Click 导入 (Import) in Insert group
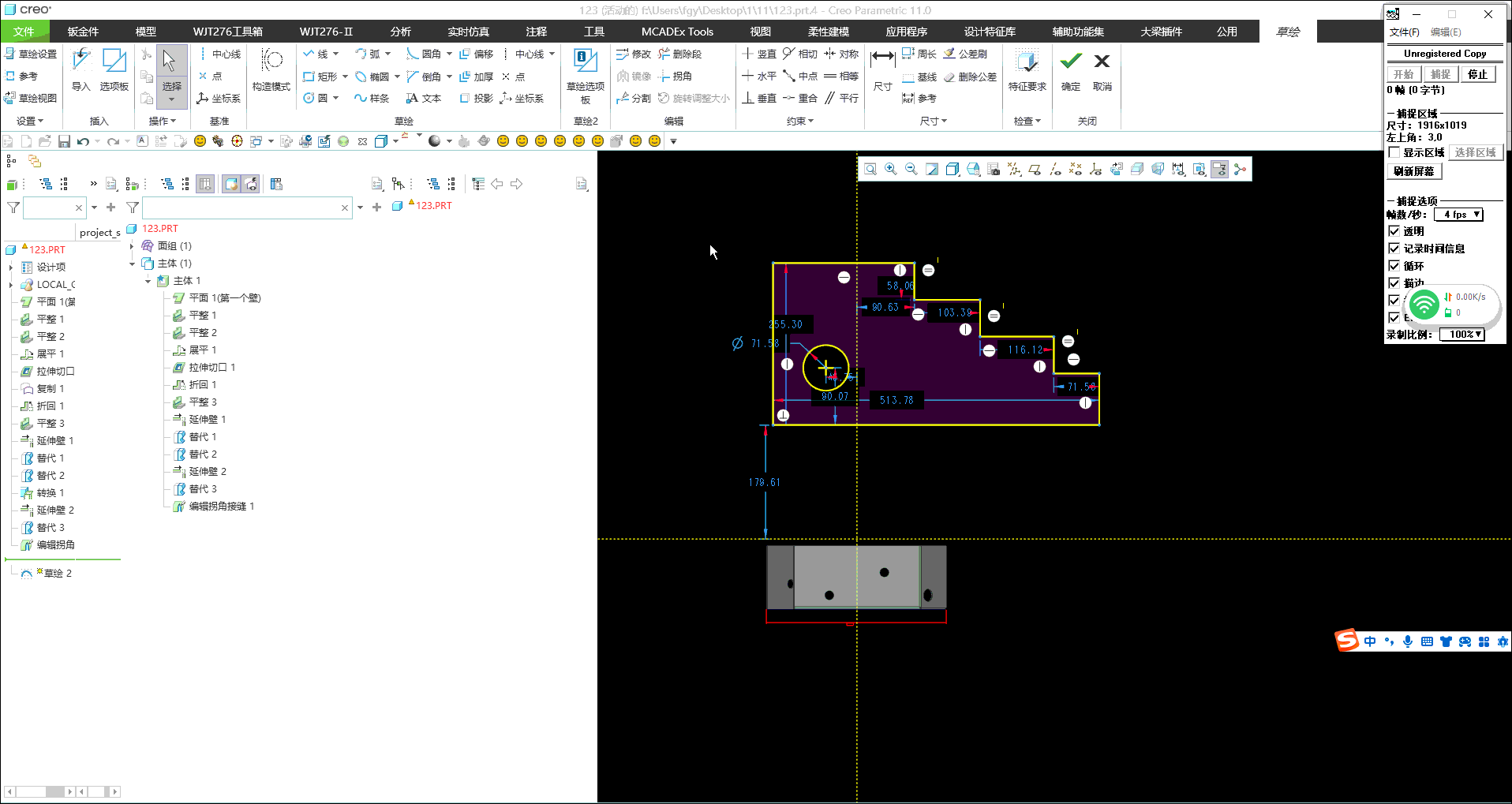Screen dimensions: 1512x804 (80, 69)
